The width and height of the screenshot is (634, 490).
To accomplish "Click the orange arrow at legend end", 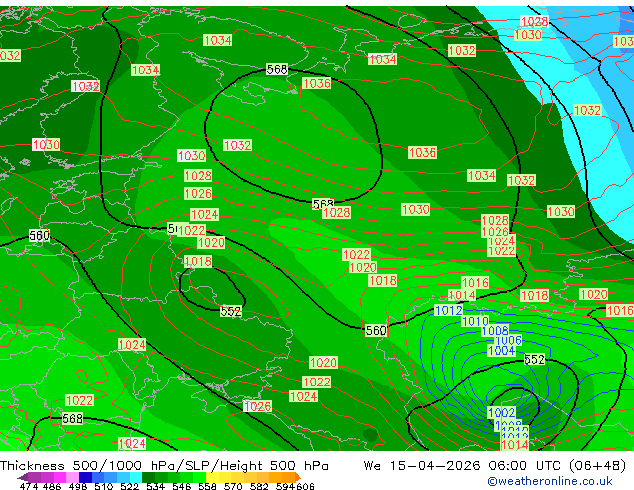I will [x=298, y=477].
